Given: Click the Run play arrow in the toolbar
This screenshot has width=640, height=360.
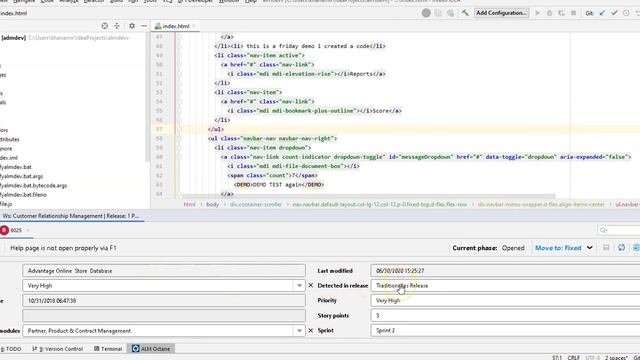Looking at the screenshot, I should click(538, 13).
